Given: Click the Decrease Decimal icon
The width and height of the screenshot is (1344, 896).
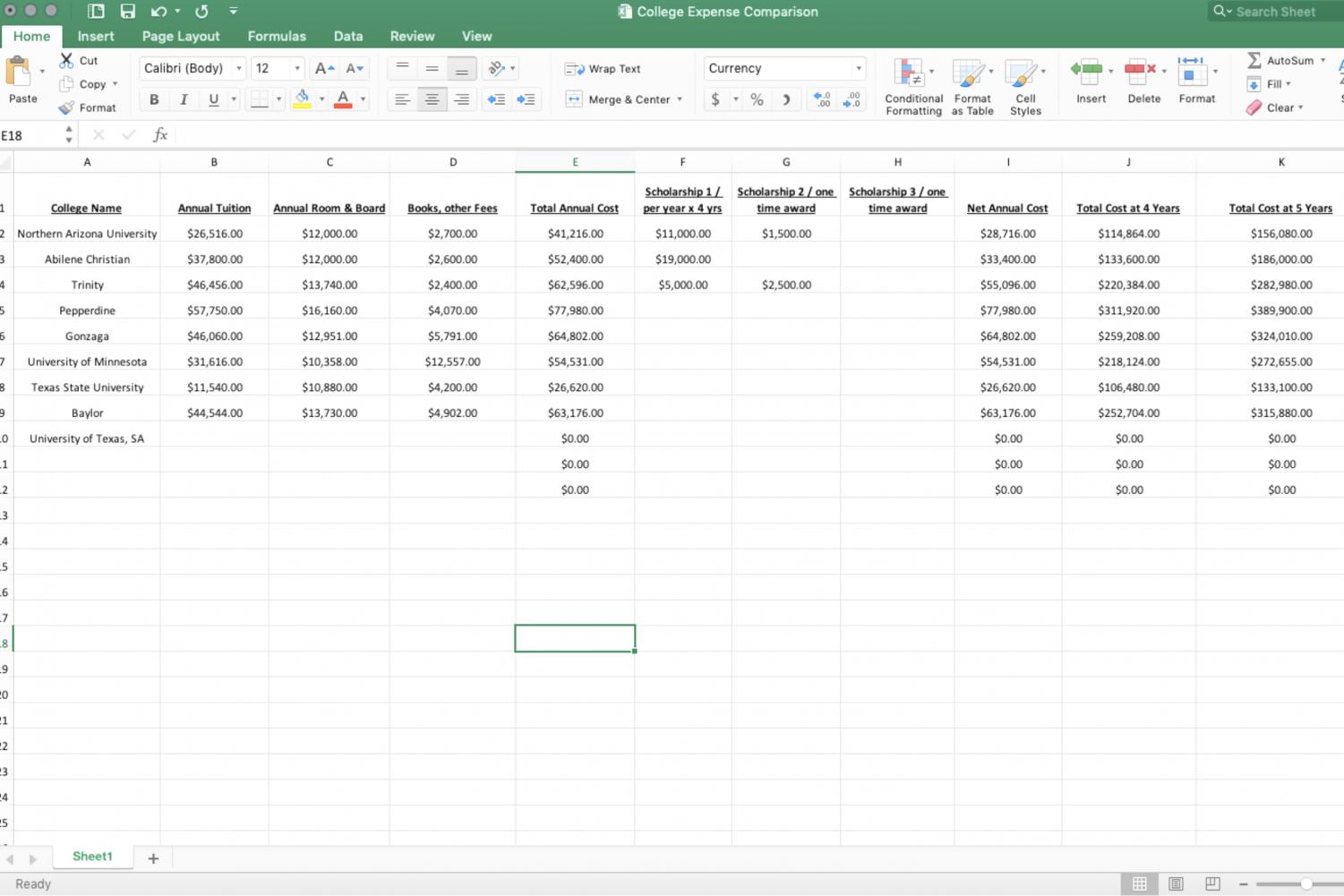Looking at the screenshot, I should pos(852,99).
